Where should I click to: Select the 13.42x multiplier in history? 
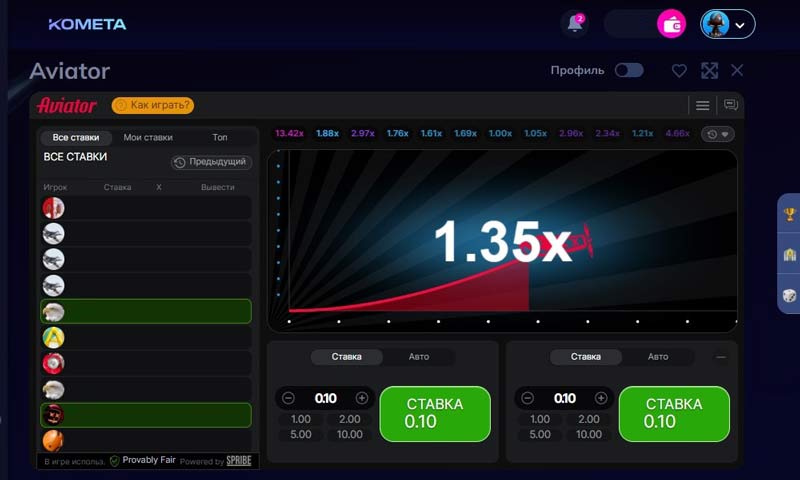coord(289,133)
